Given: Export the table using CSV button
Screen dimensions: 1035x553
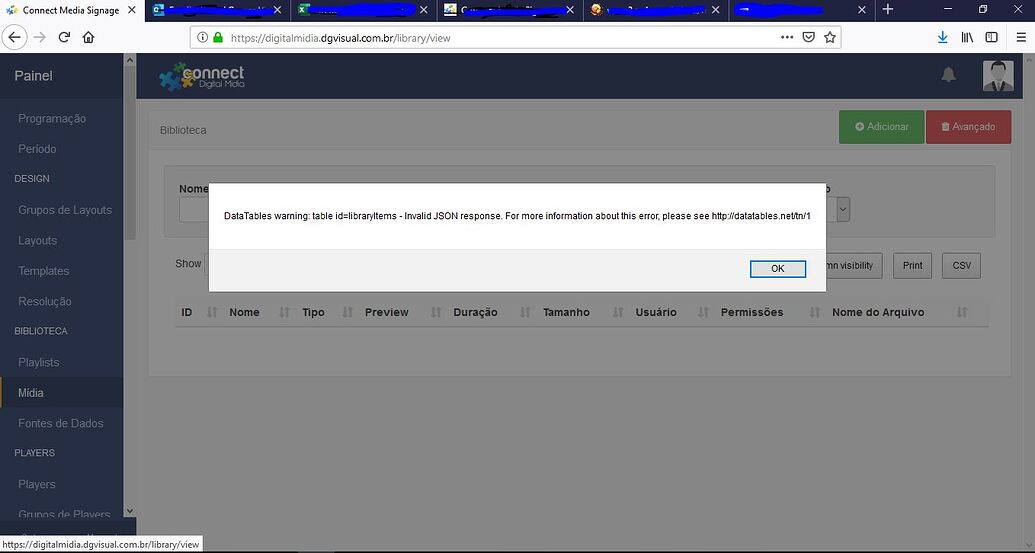Looking at the screenshot, I should point(961,265).
